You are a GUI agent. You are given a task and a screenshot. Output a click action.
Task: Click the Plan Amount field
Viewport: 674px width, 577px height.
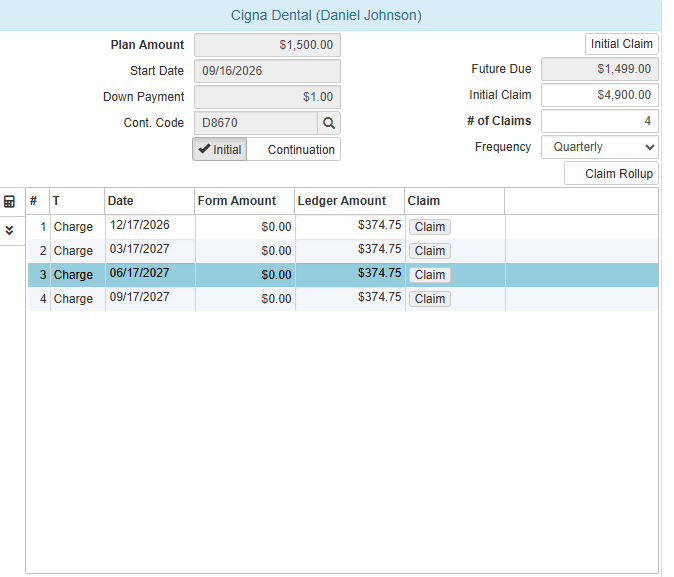click(267, 45)
